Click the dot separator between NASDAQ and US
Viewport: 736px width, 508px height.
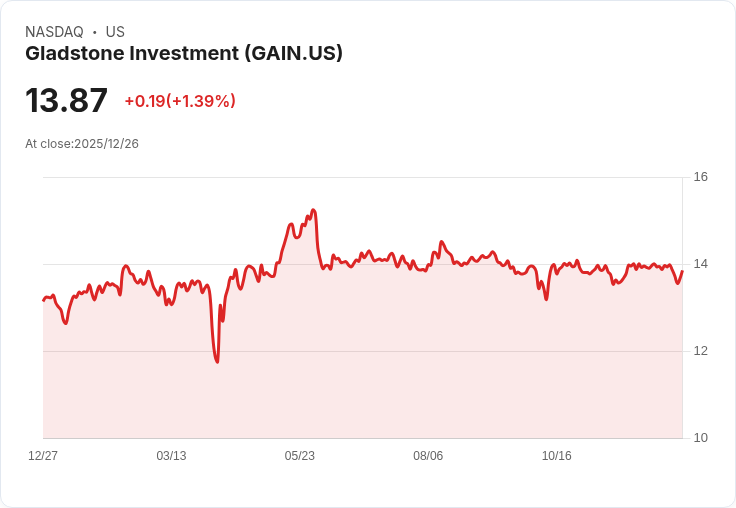click(94, 32)
